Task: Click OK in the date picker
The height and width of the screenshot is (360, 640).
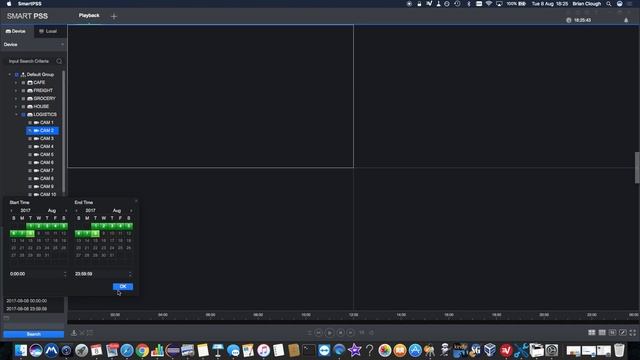Action: [123, 287]
